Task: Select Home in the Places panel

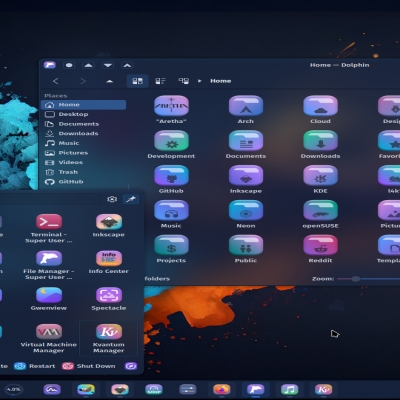Action: click(x=83, y=105)
